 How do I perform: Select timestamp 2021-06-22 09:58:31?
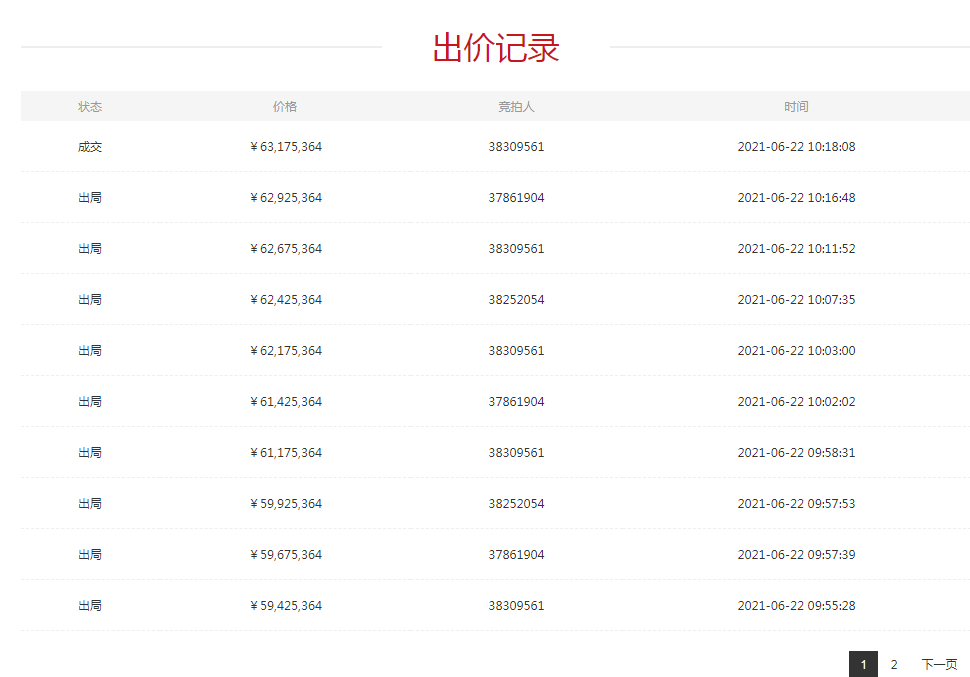[x=796, y=452]
